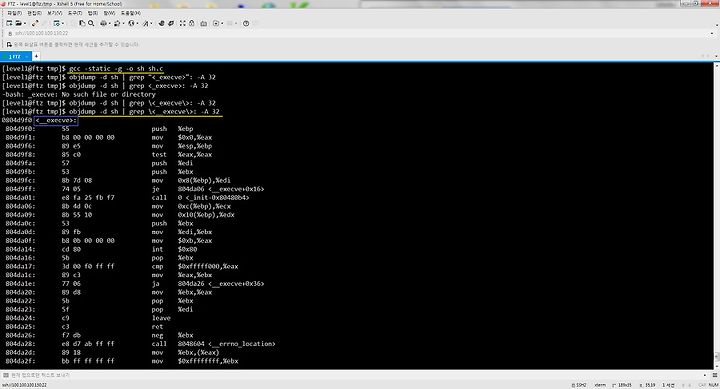The image size is (720, 389).
Task: Click the Open Session folder icon
Action: [x=18, y=23]
